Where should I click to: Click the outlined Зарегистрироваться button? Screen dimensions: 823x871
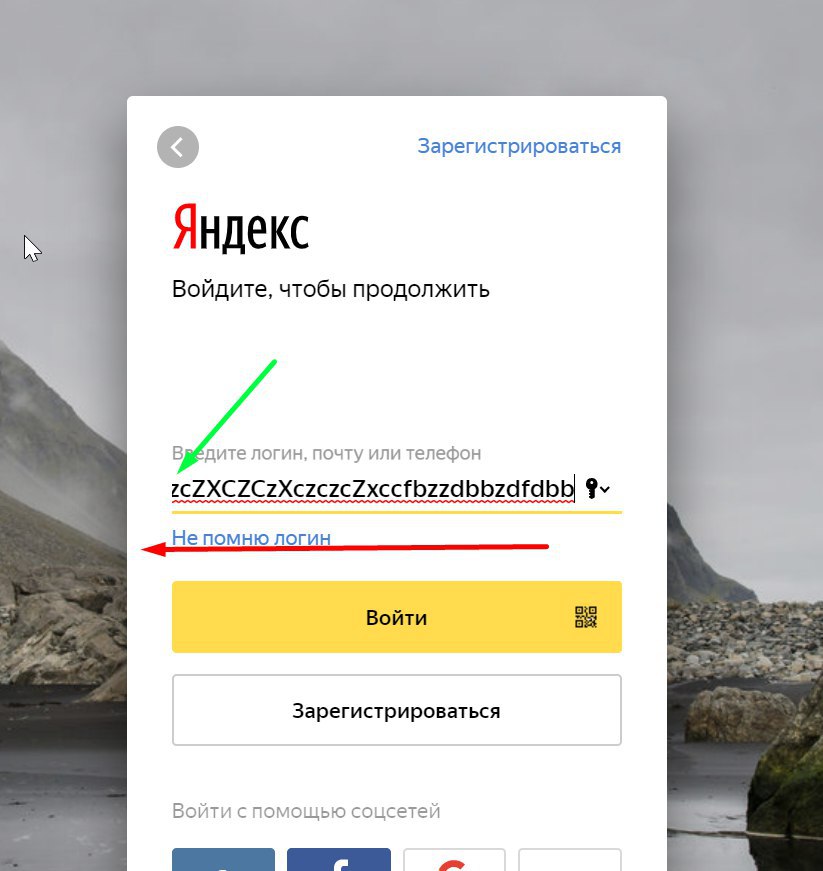pos(397,710)
